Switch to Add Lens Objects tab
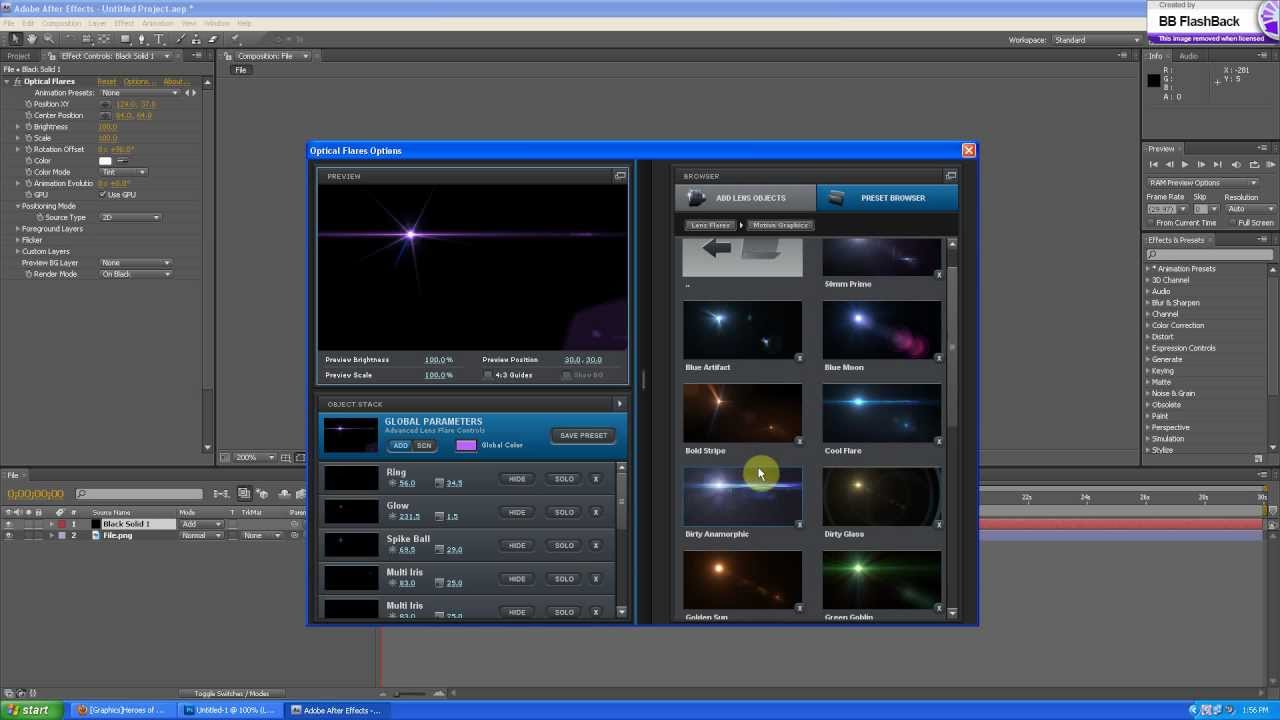This screenshot has width=1280, height=720. pyautogui.click(x=746, y=198)
